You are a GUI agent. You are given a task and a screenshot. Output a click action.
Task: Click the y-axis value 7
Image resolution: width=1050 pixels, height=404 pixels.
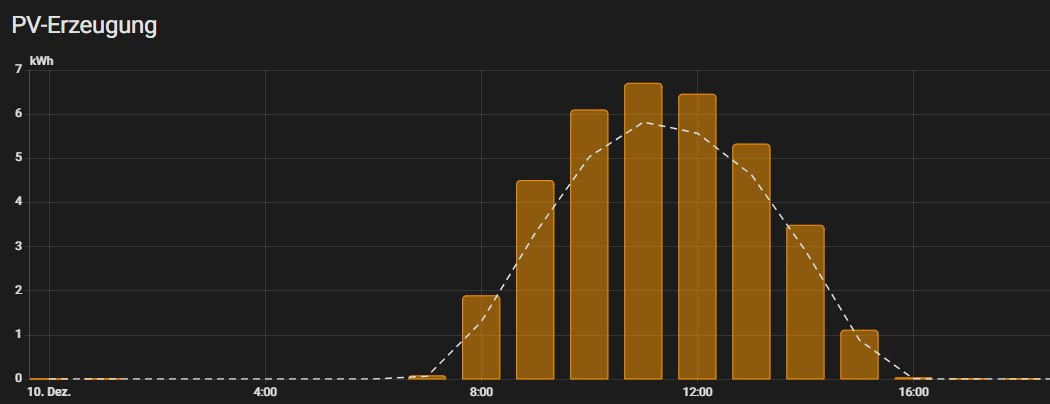pos(18,70)
